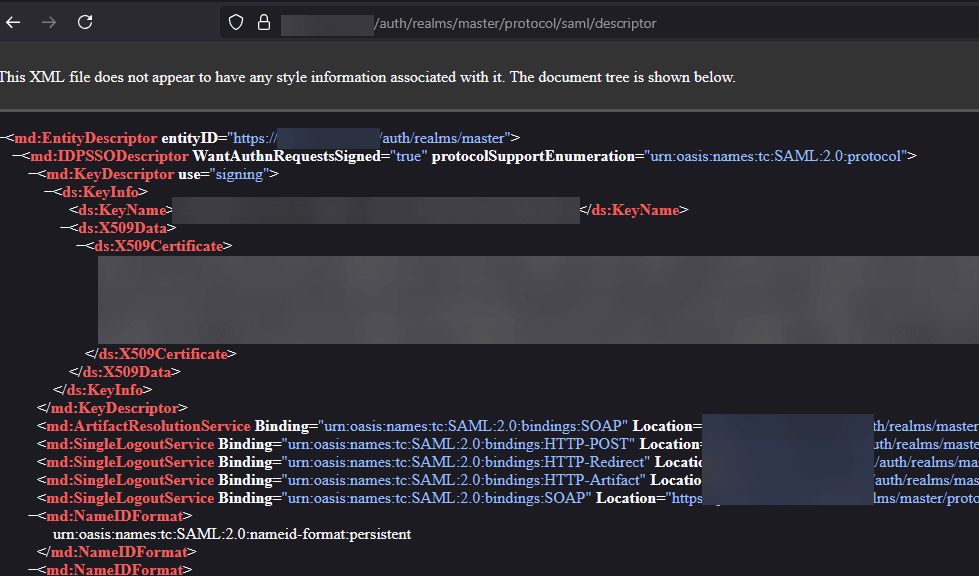This screenshot has width=979, height=576.
Task: Show site security via padlock icon
Action: click(x=264, y=23)
